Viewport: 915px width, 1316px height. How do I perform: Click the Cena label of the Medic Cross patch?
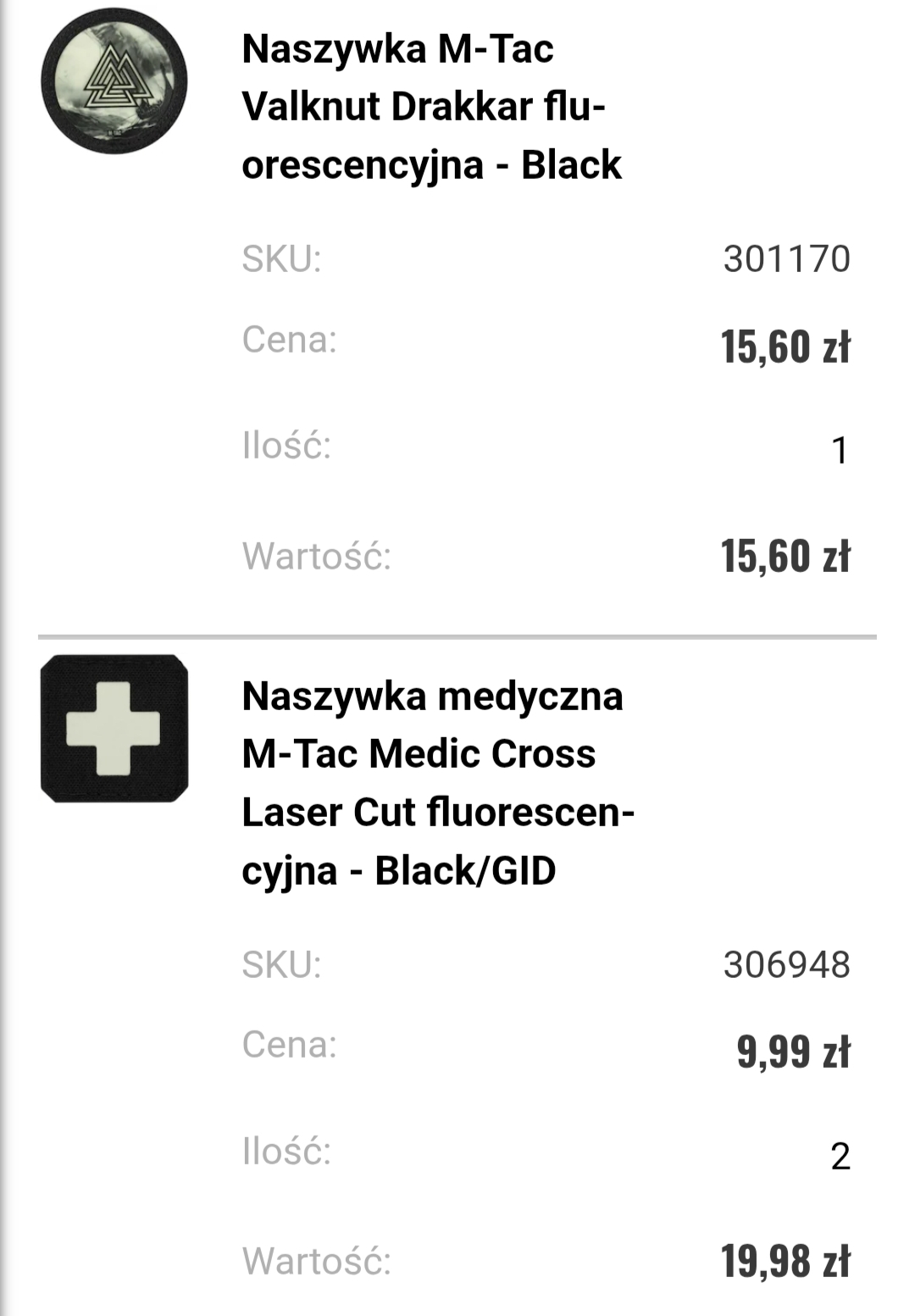[290, 1045]
